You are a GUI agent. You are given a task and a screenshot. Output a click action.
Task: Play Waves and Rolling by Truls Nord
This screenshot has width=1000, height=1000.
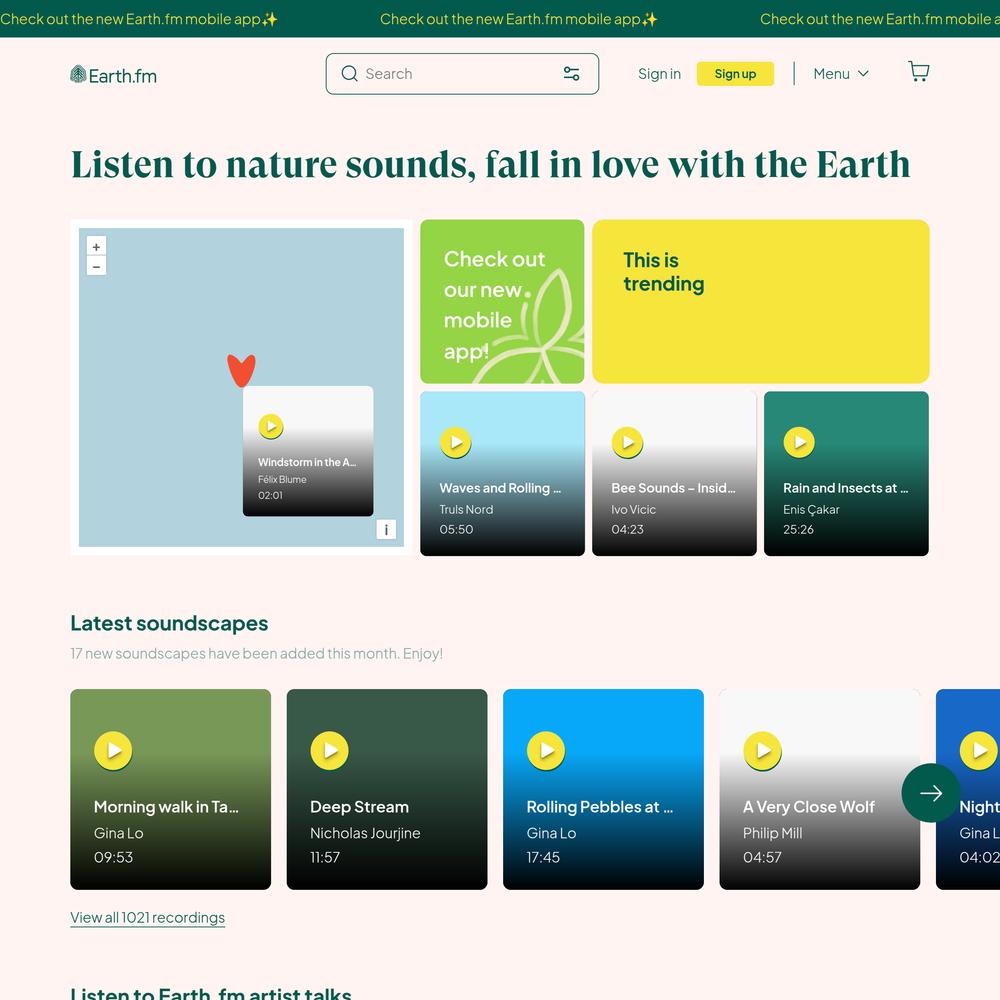[x=455, y=442]
